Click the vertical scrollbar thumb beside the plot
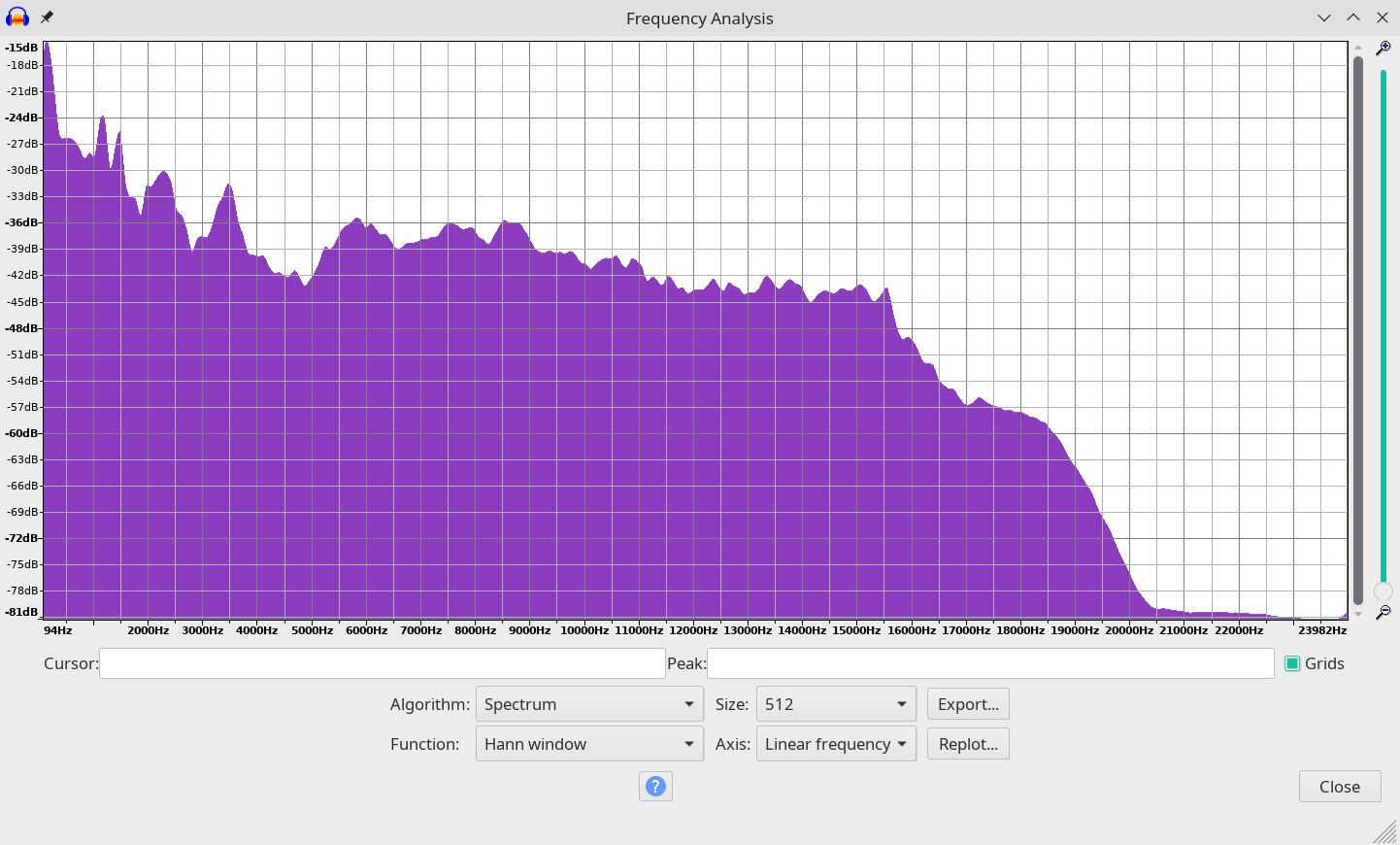This screenshot has width=1400, height=845. 1358,330
